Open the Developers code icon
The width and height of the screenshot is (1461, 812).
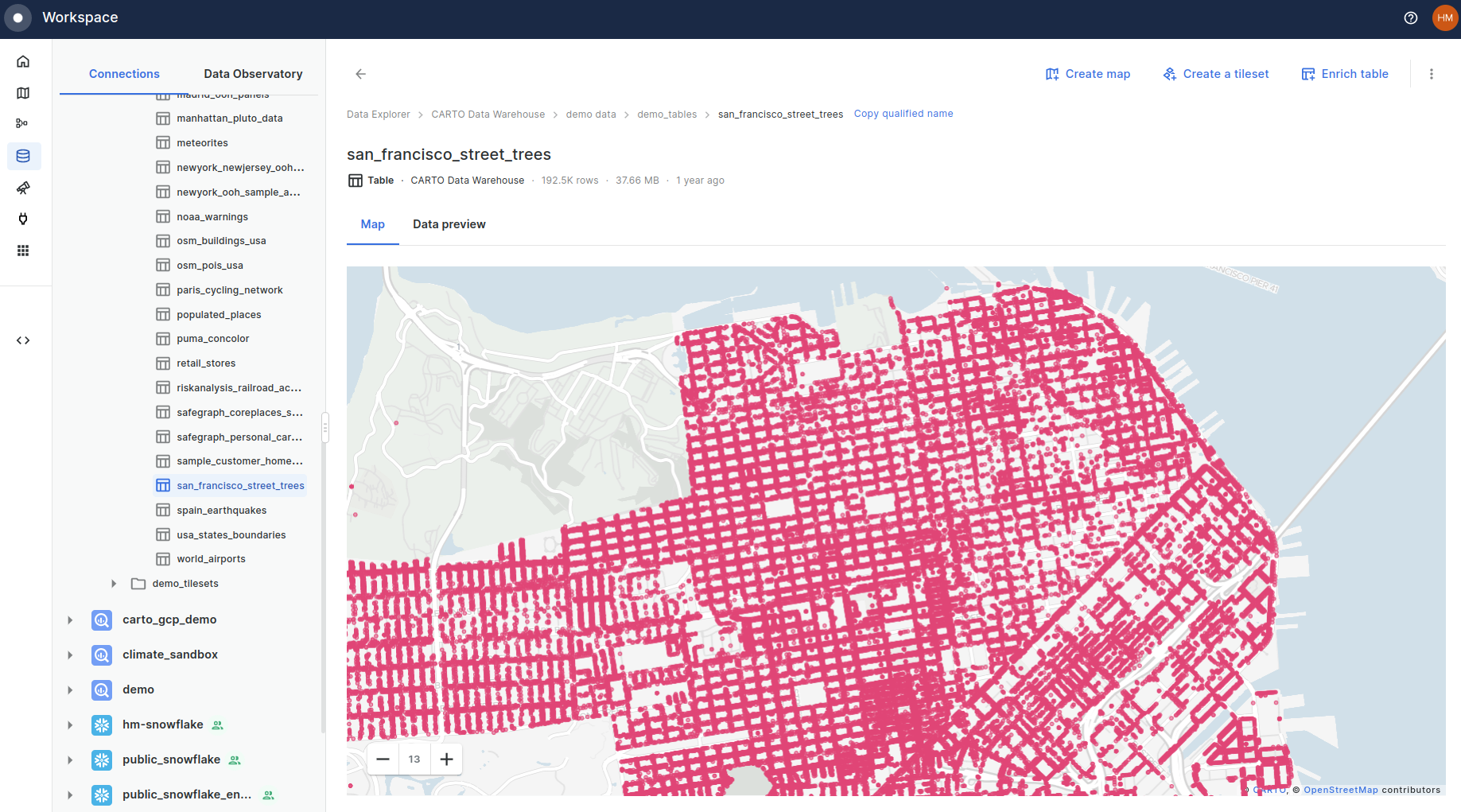(23, 340)
